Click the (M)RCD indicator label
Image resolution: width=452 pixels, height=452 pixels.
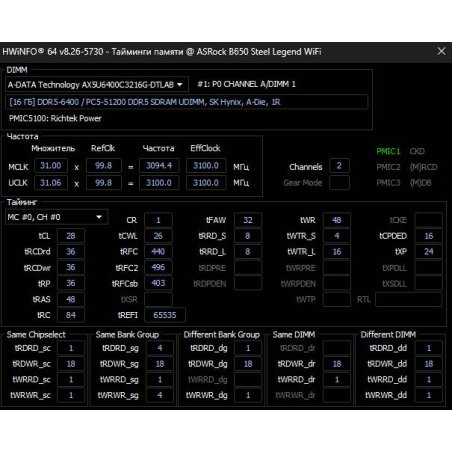(423, 167)
